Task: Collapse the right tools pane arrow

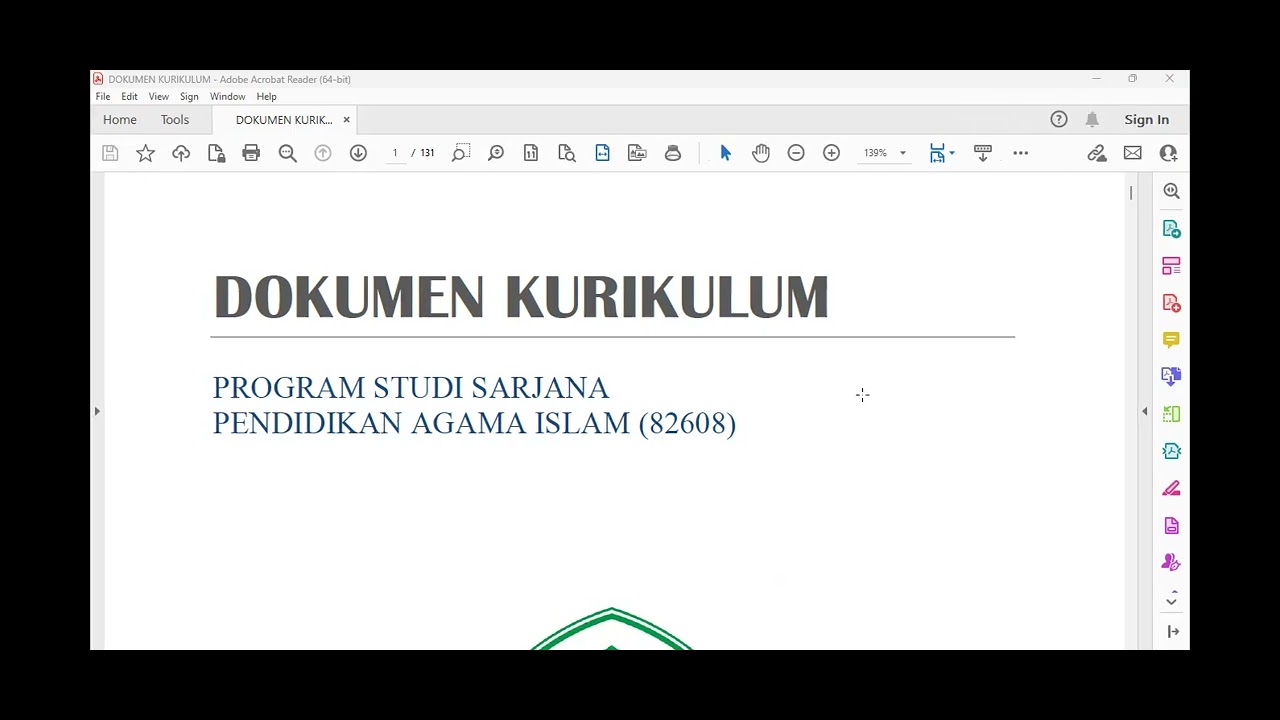Action: [1145, 411]
